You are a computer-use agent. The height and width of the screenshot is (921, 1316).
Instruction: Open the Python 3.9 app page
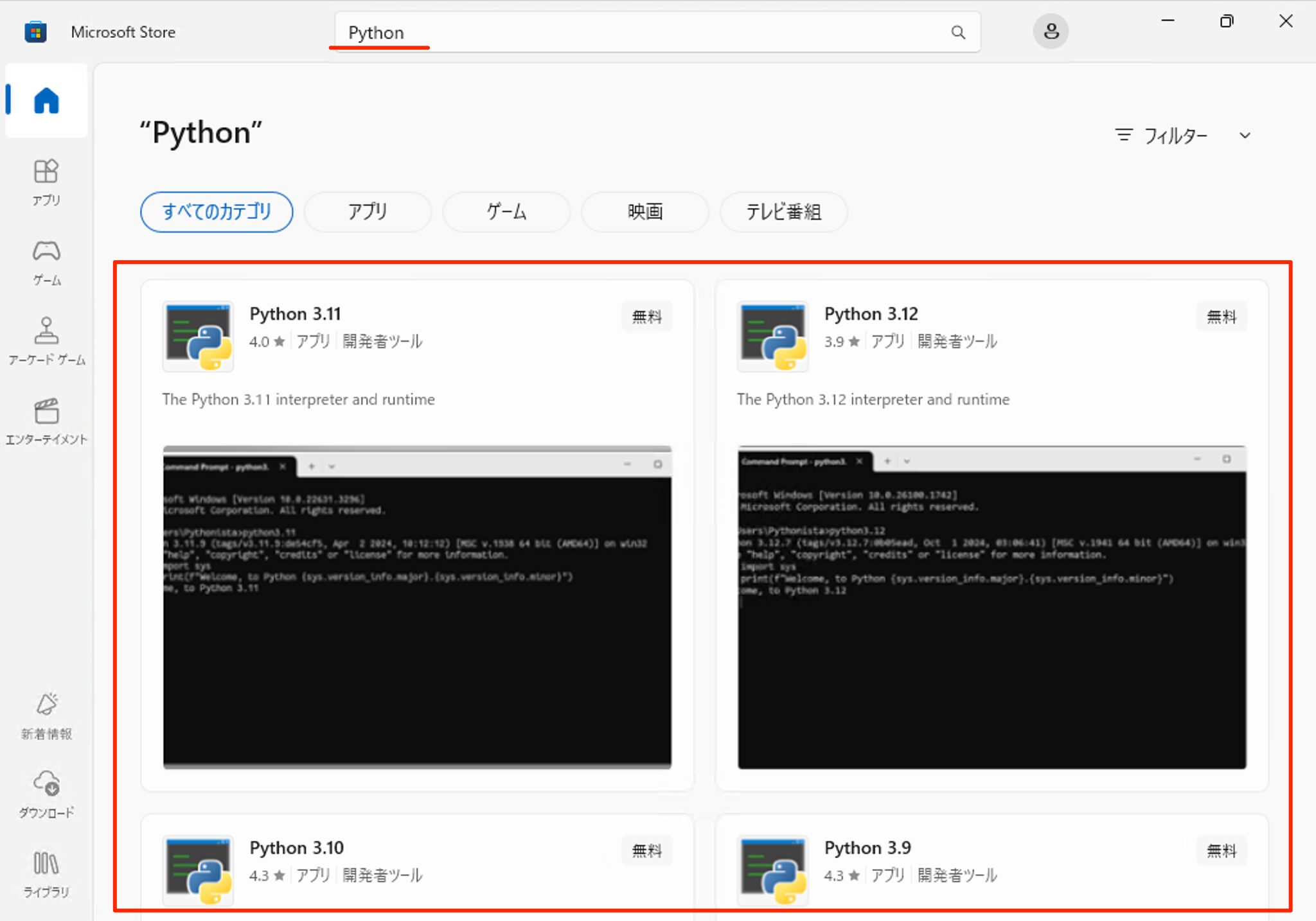point(867,848)
